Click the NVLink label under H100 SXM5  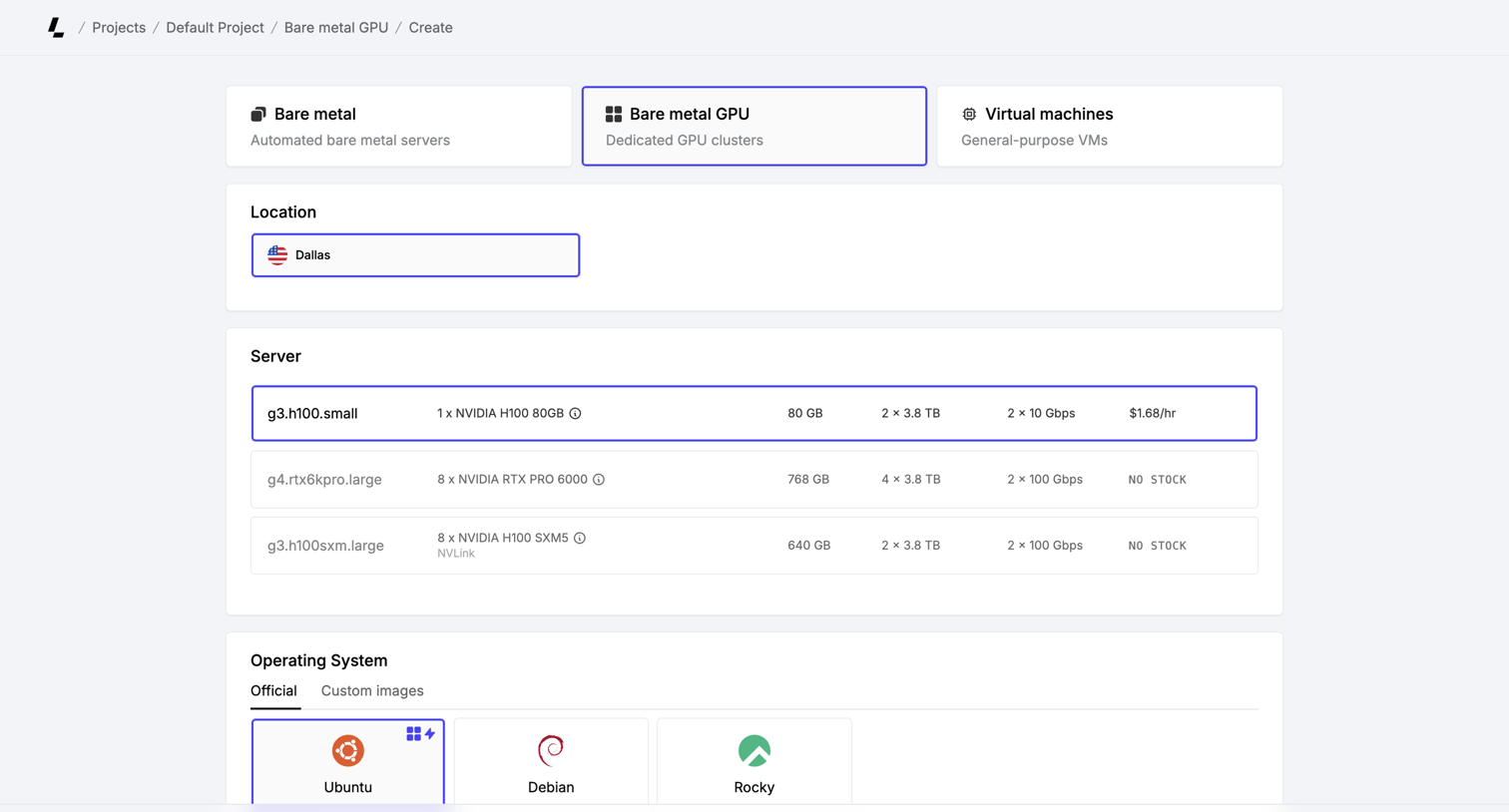456,554
